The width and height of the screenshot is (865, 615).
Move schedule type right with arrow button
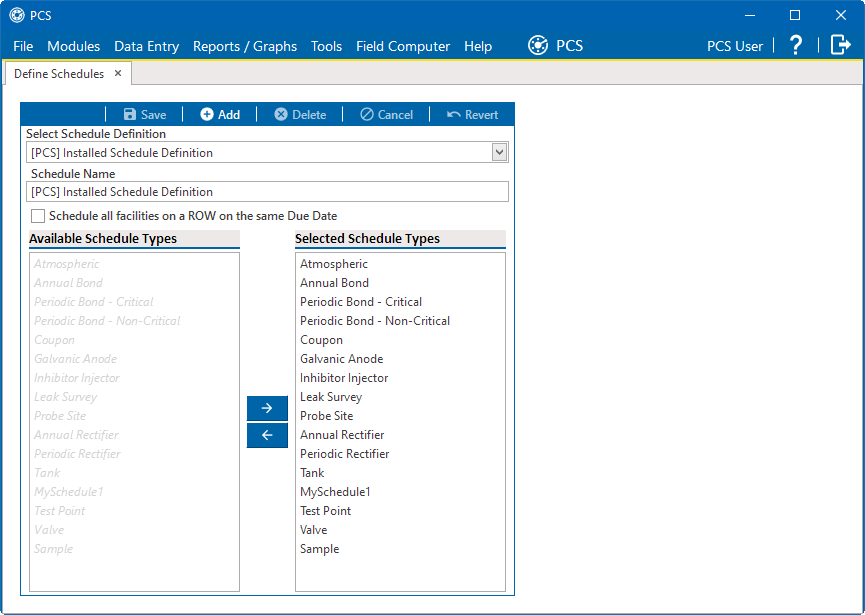pos(267,408)
